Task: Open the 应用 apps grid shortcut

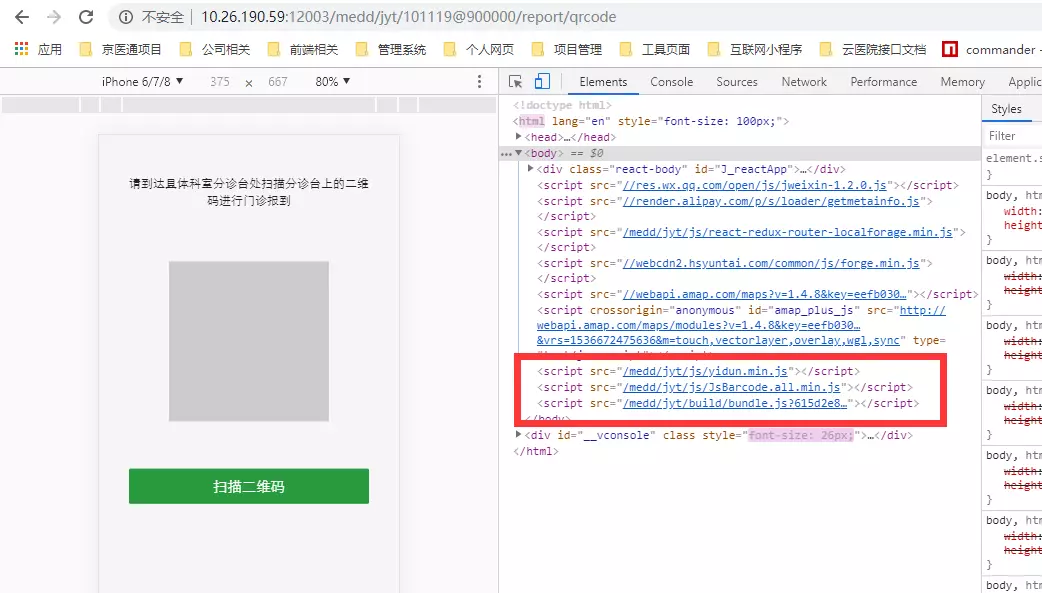Action: tap(39, 49)
